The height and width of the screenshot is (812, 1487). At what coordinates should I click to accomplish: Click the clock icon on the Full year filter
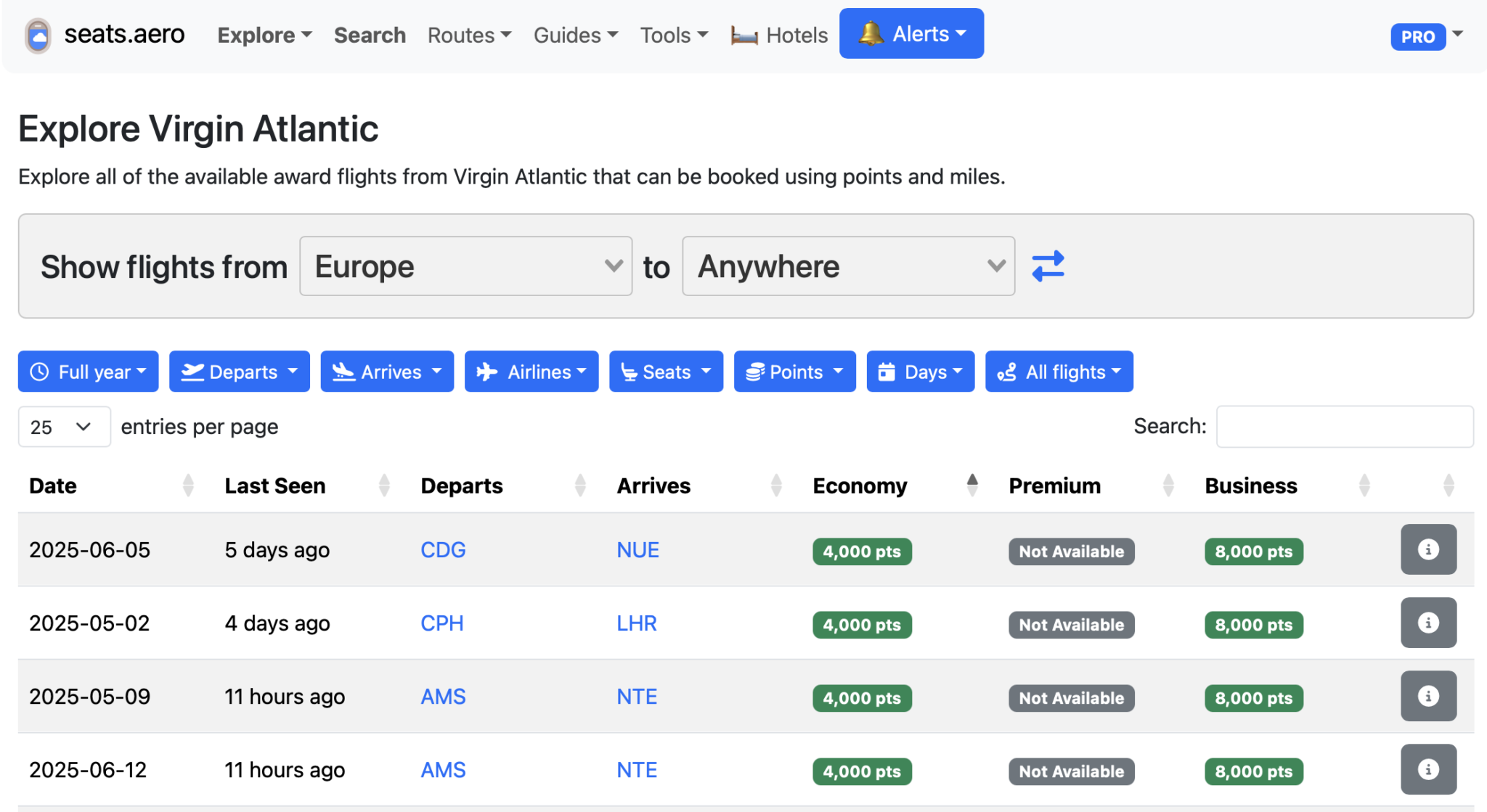[40, 371]
